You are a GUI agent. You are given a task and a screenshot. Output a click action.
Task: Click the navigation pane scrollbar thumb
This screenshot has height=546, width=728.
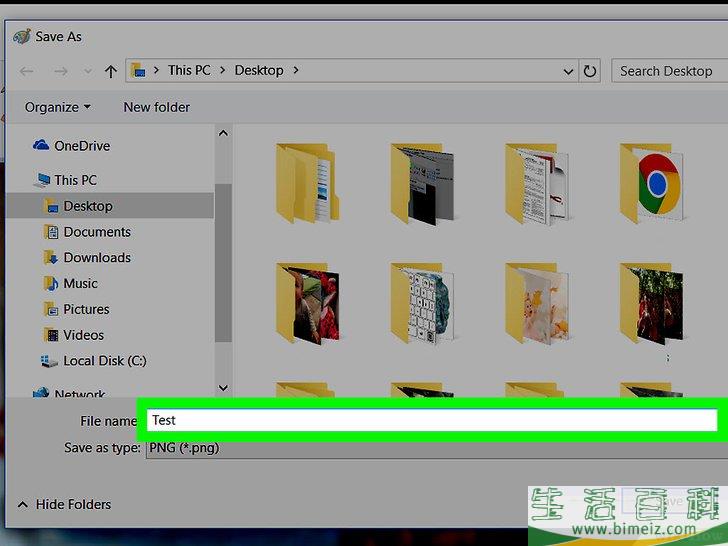[x=223, y=263]
